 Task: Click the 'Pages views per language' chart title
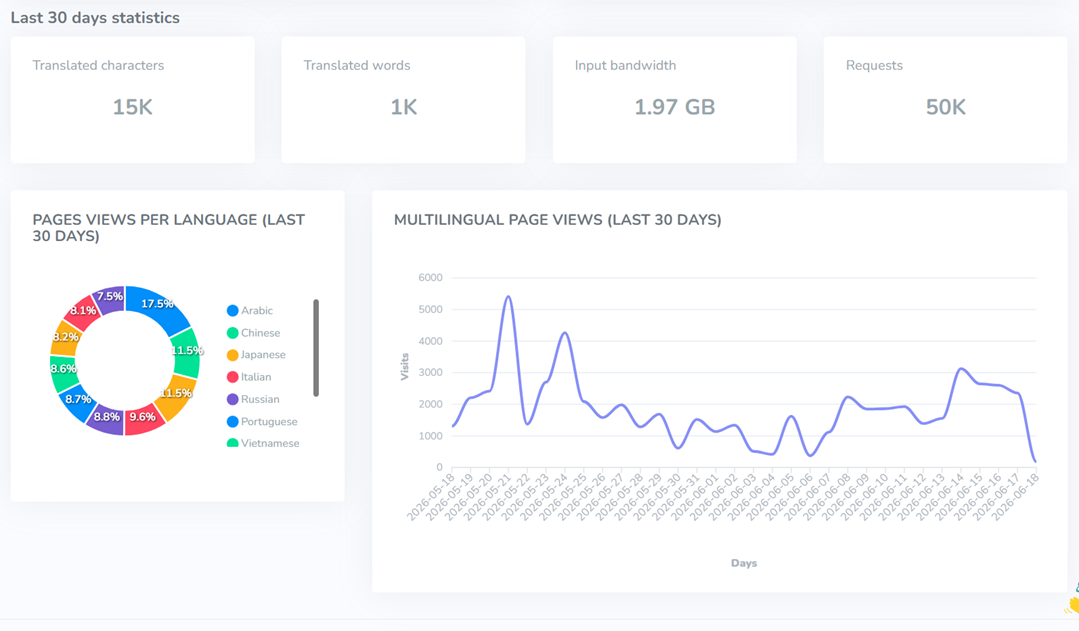point(169,228)
